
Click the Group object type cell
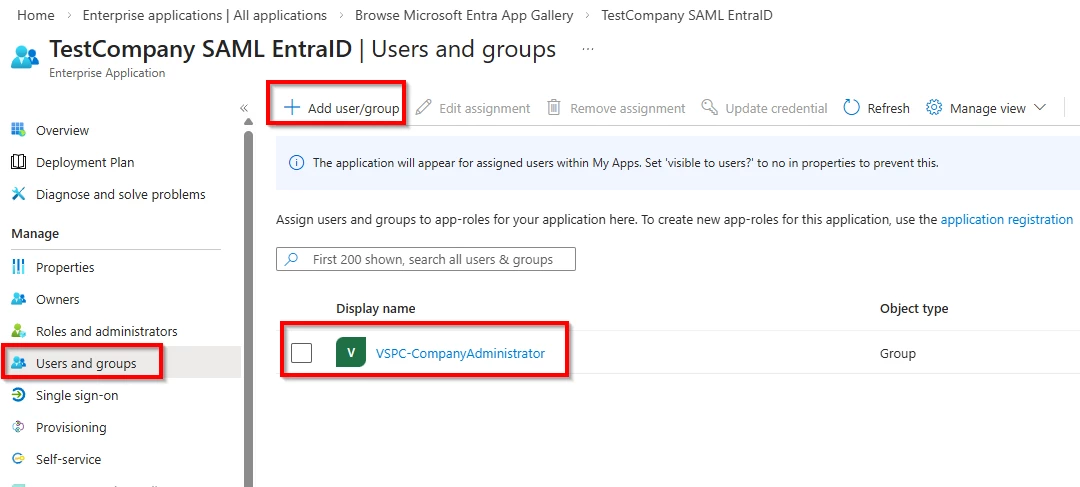point(897,353)
